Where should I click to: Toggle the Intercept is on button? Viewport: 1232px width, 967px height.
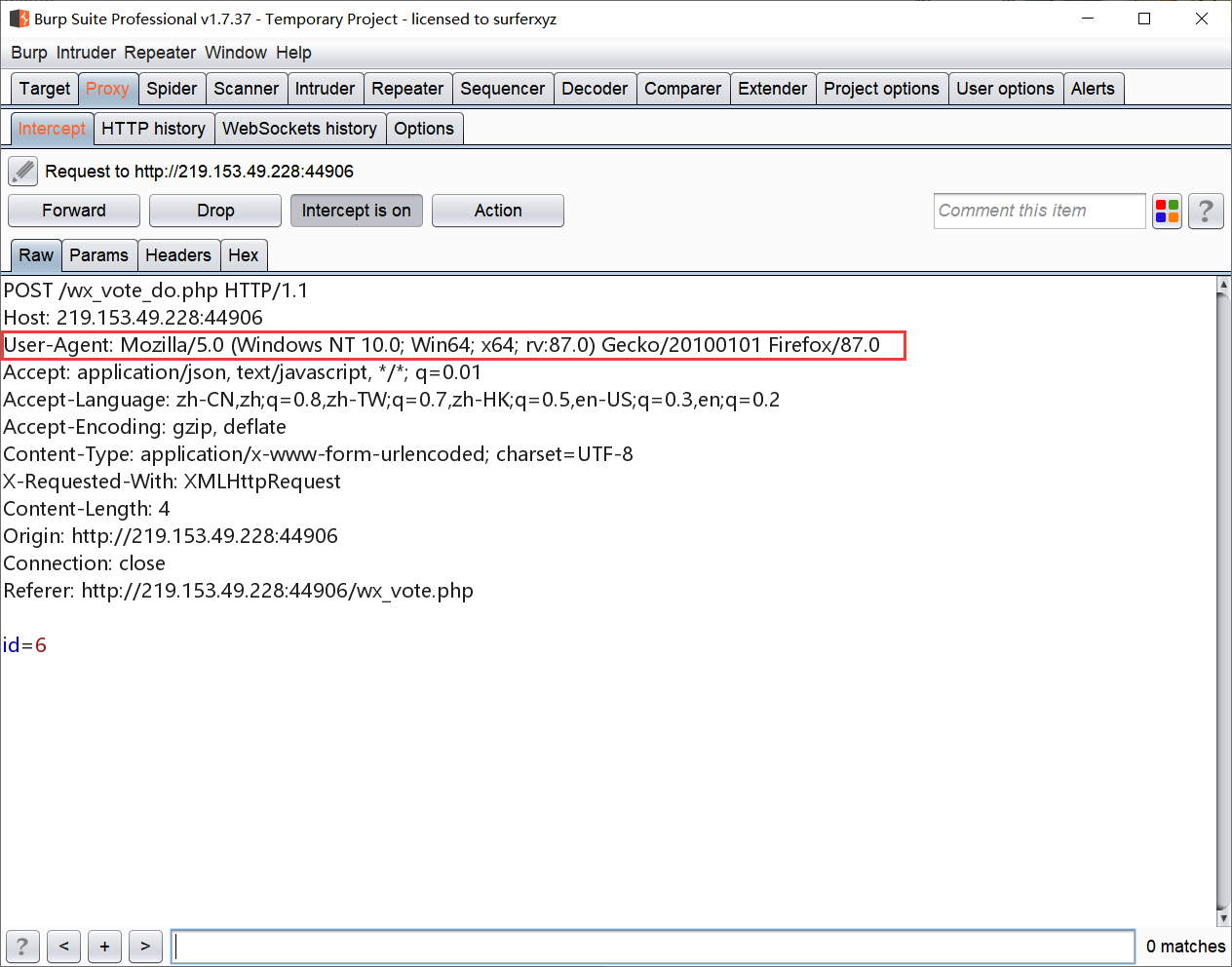pyautogui.click(x=357, y=211)
